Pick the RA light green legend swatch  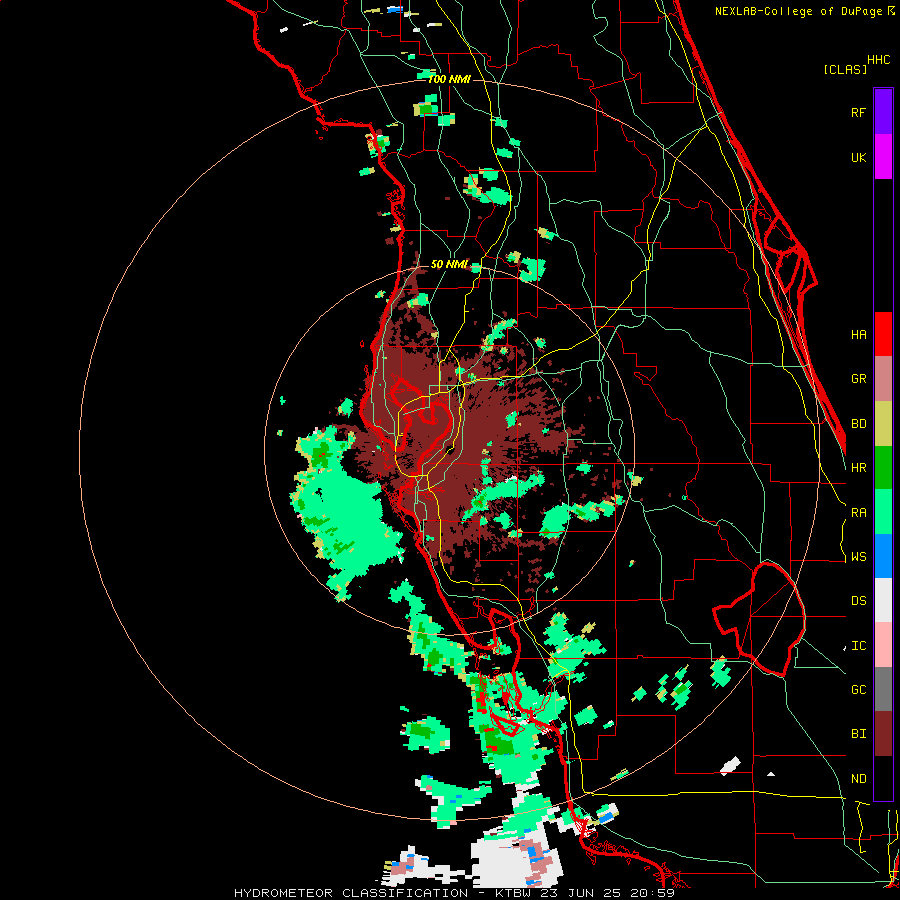tap(883, 512)
